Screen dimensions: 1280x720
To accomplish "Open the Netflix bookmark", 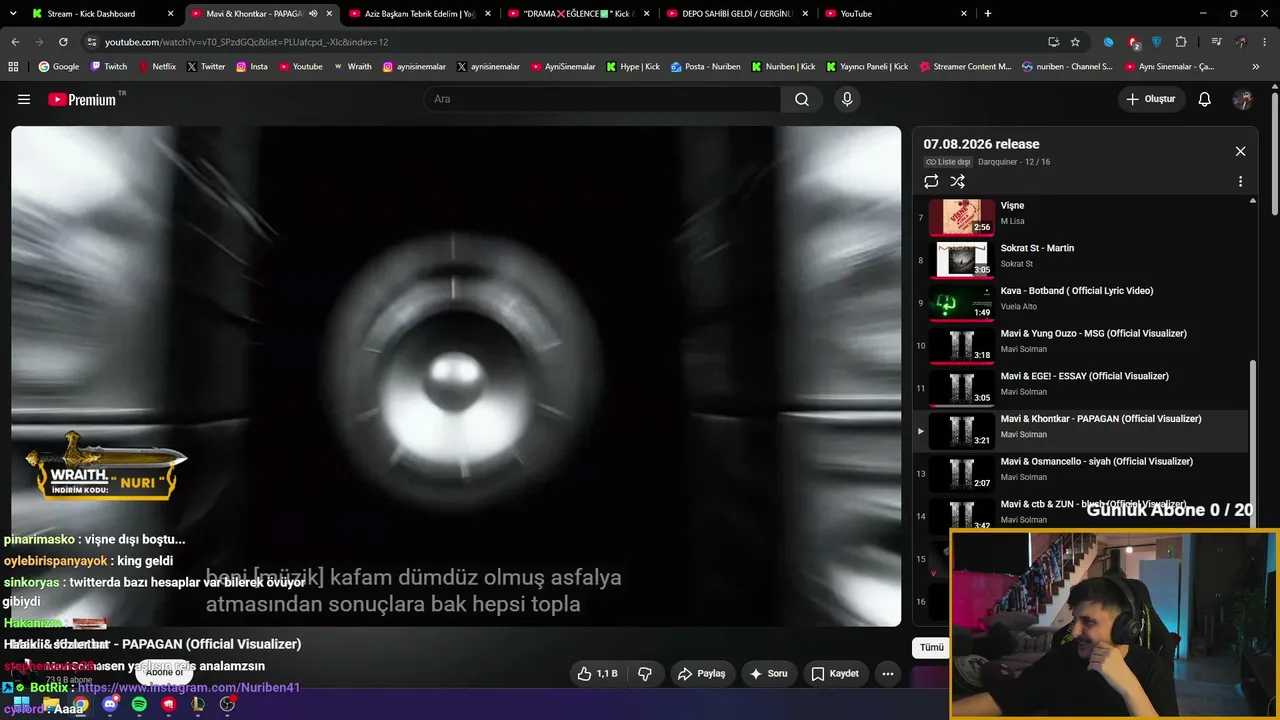I will (x=157, y=67).
